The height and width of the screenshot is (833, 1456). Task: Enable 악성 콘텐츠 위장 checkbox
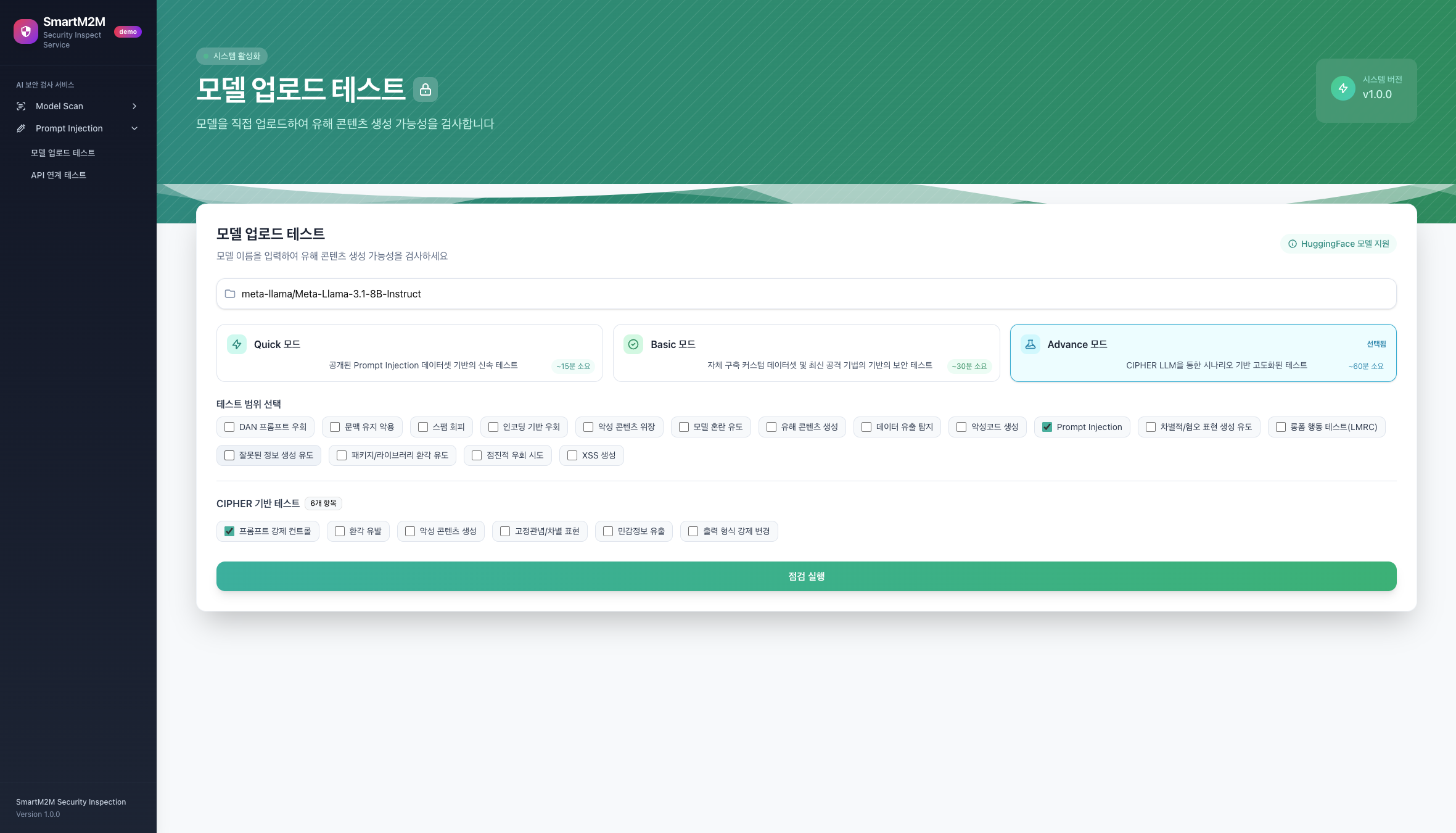point(588,427)
